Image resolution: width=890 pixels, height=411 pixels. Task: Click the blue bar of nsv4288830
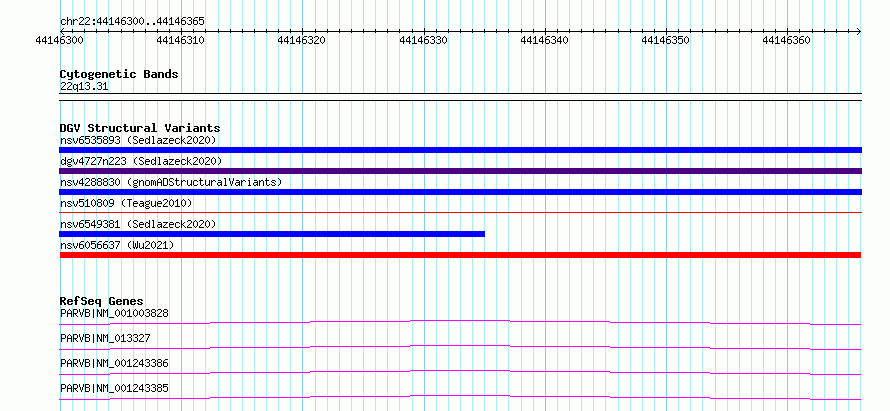tap(460, 192)
